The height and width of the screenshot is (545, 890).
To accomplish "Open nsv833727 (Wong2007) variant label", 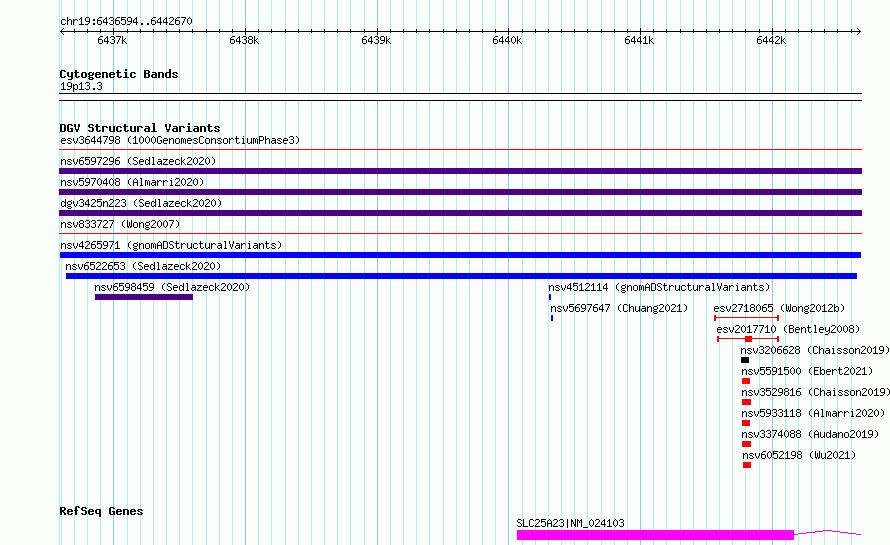I will pyautogui.click(x=120, y=224).
